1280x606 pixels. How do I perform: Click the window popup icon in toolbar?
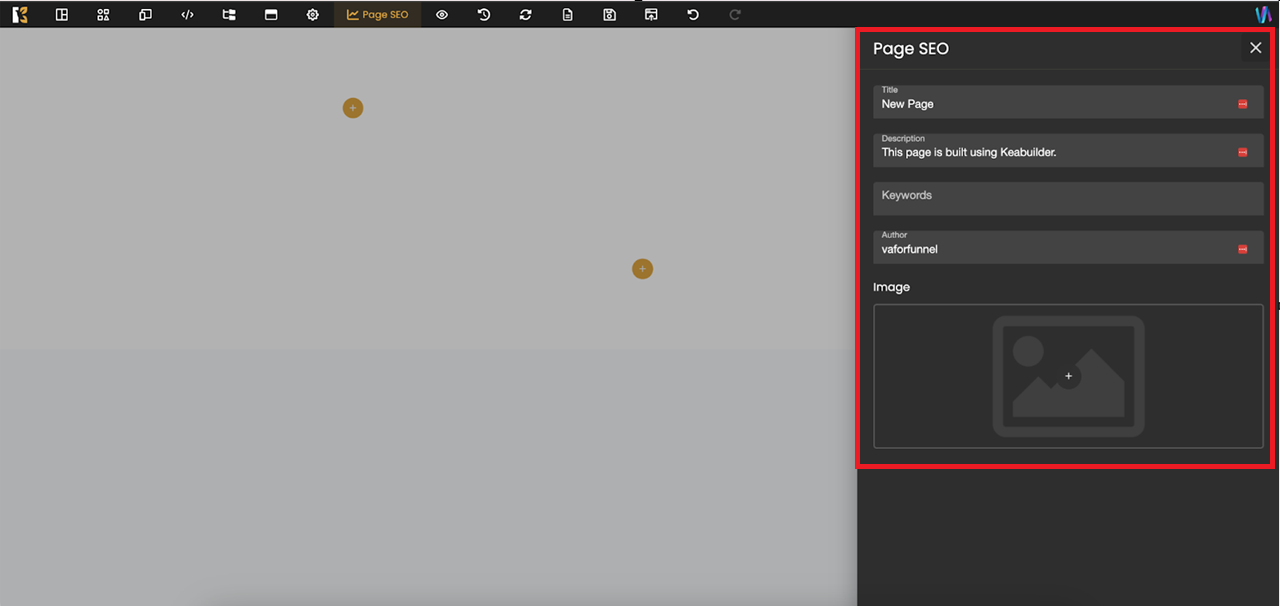[271, 15]
